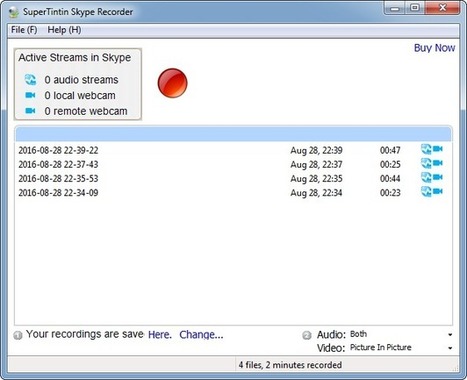
Task: Click audio icon of 22-37-43 recording
Action: tap(426, 163)
